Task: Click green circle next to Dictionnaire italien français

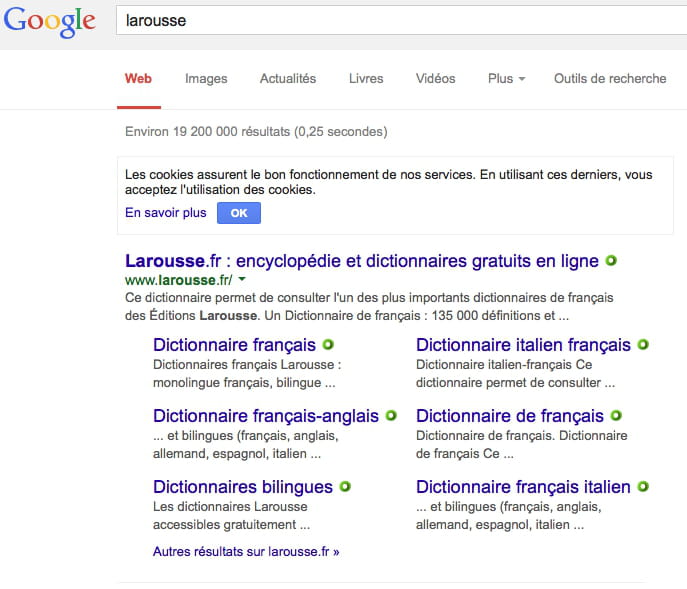Action: tap(643, 344)
